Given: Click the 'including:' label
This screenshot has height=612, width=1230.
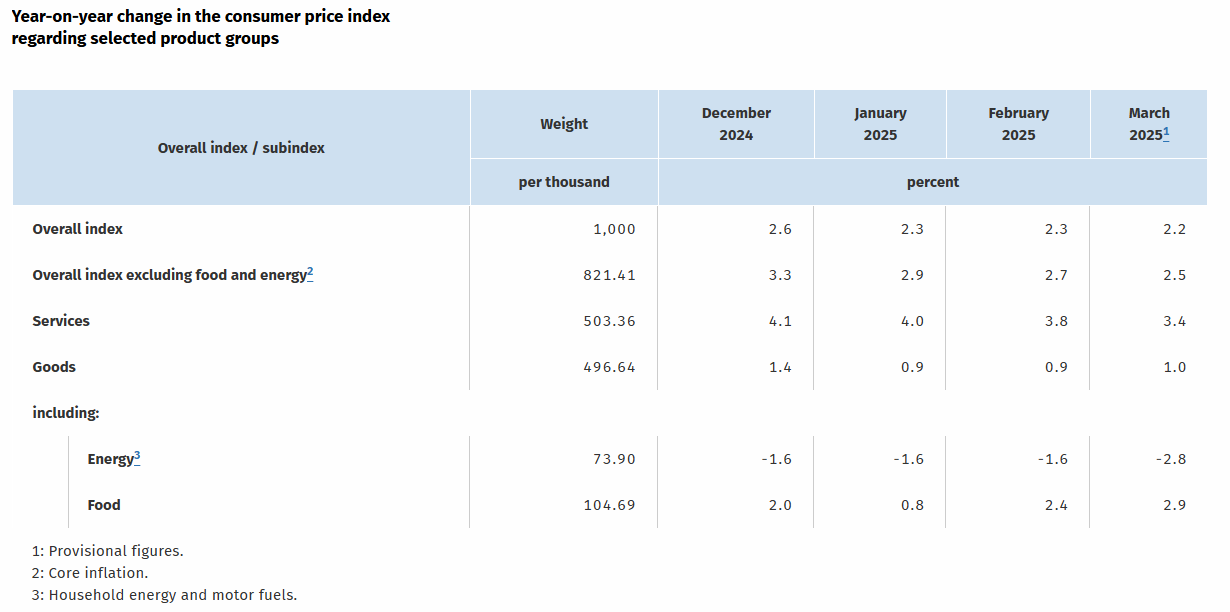Looking at the screenshot, I should (x=66, y=413).
